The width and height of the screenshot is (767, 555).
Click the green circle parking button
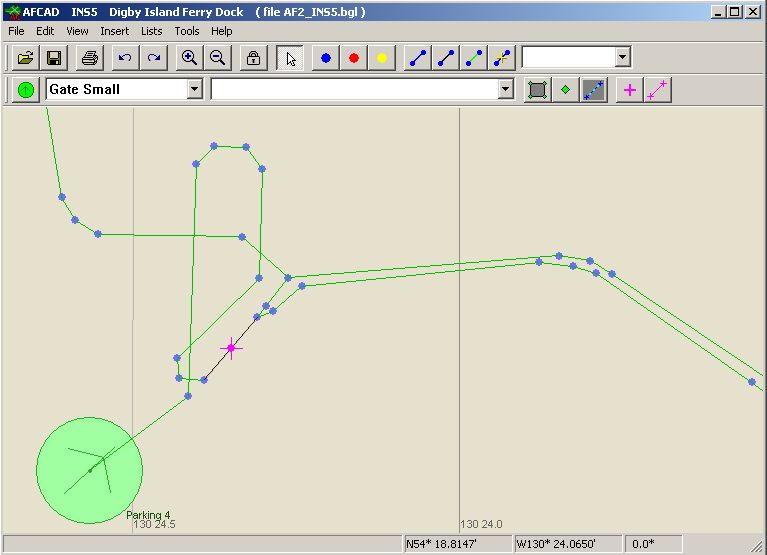26,90
